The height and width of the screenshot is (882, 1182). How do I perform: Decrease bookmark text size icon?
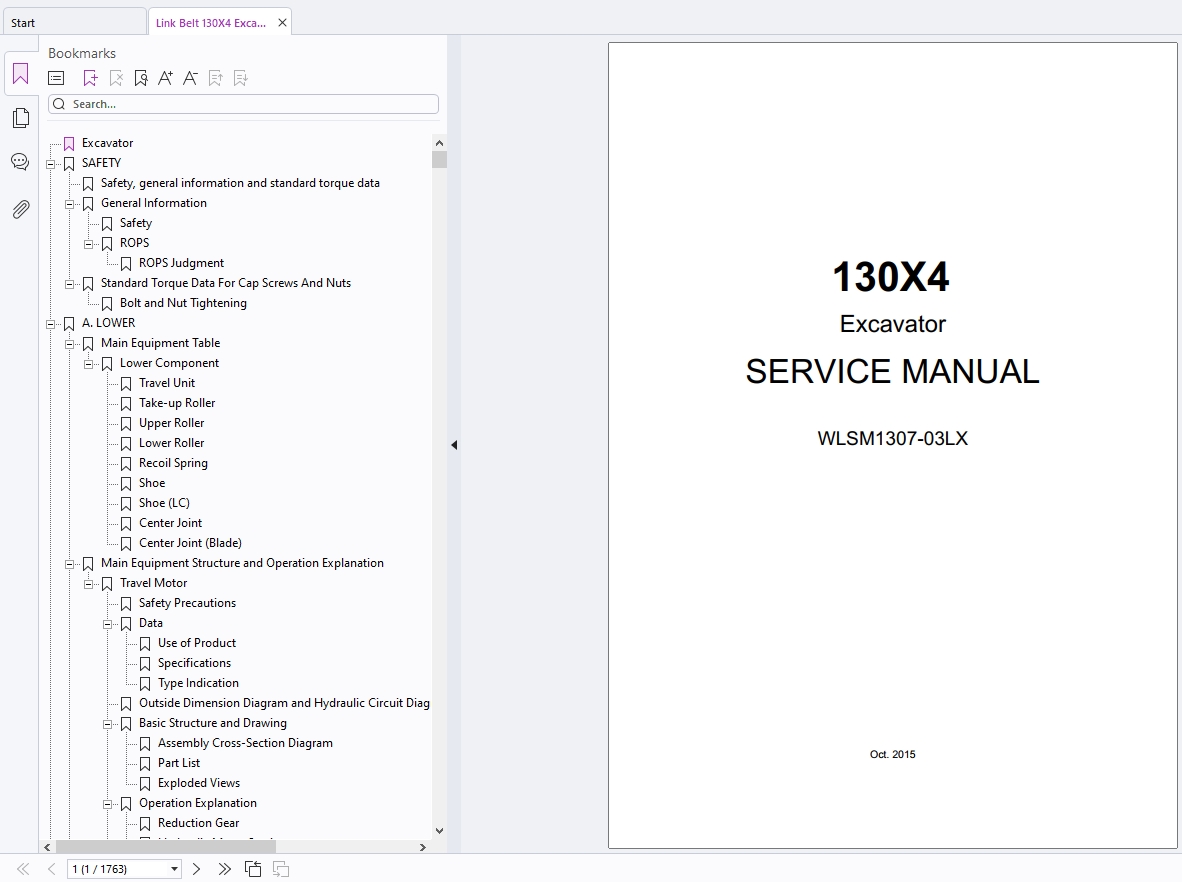190,78
